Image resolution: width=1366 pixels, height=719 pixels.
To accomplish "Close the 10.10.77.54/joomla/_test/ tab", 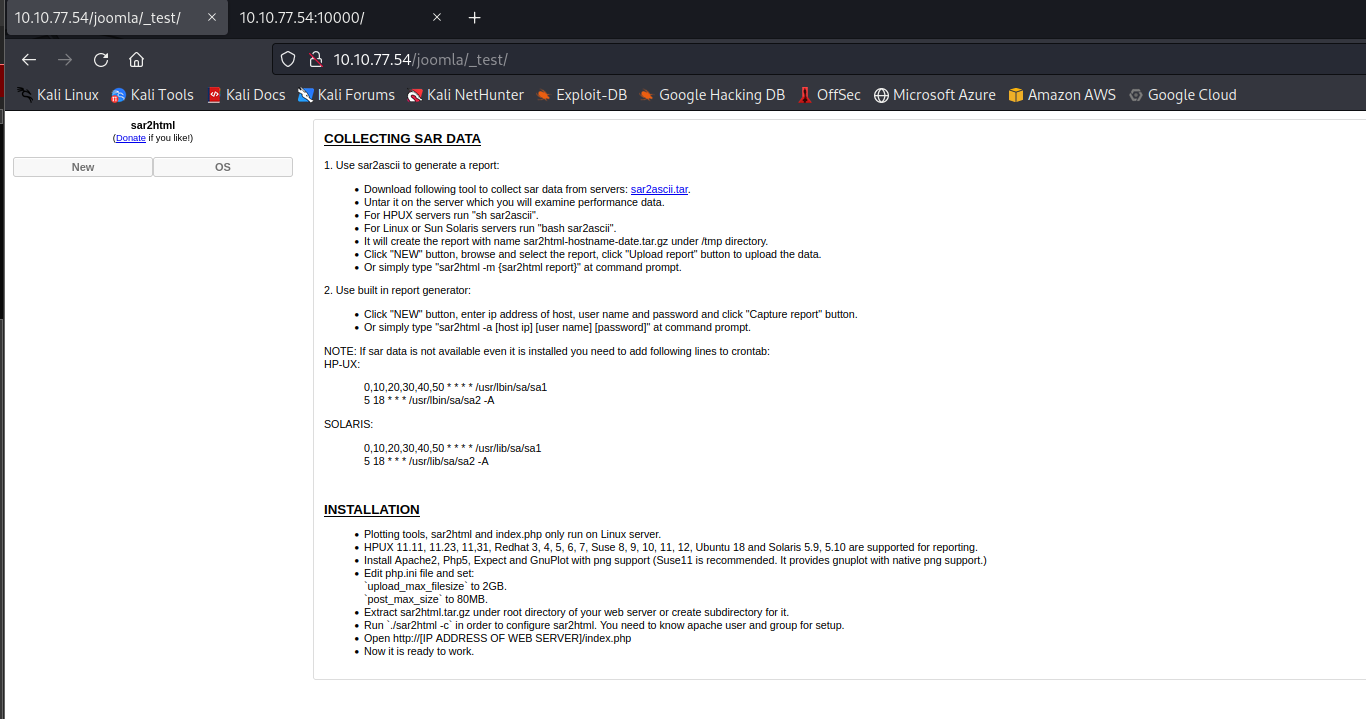I will point(211,18).
